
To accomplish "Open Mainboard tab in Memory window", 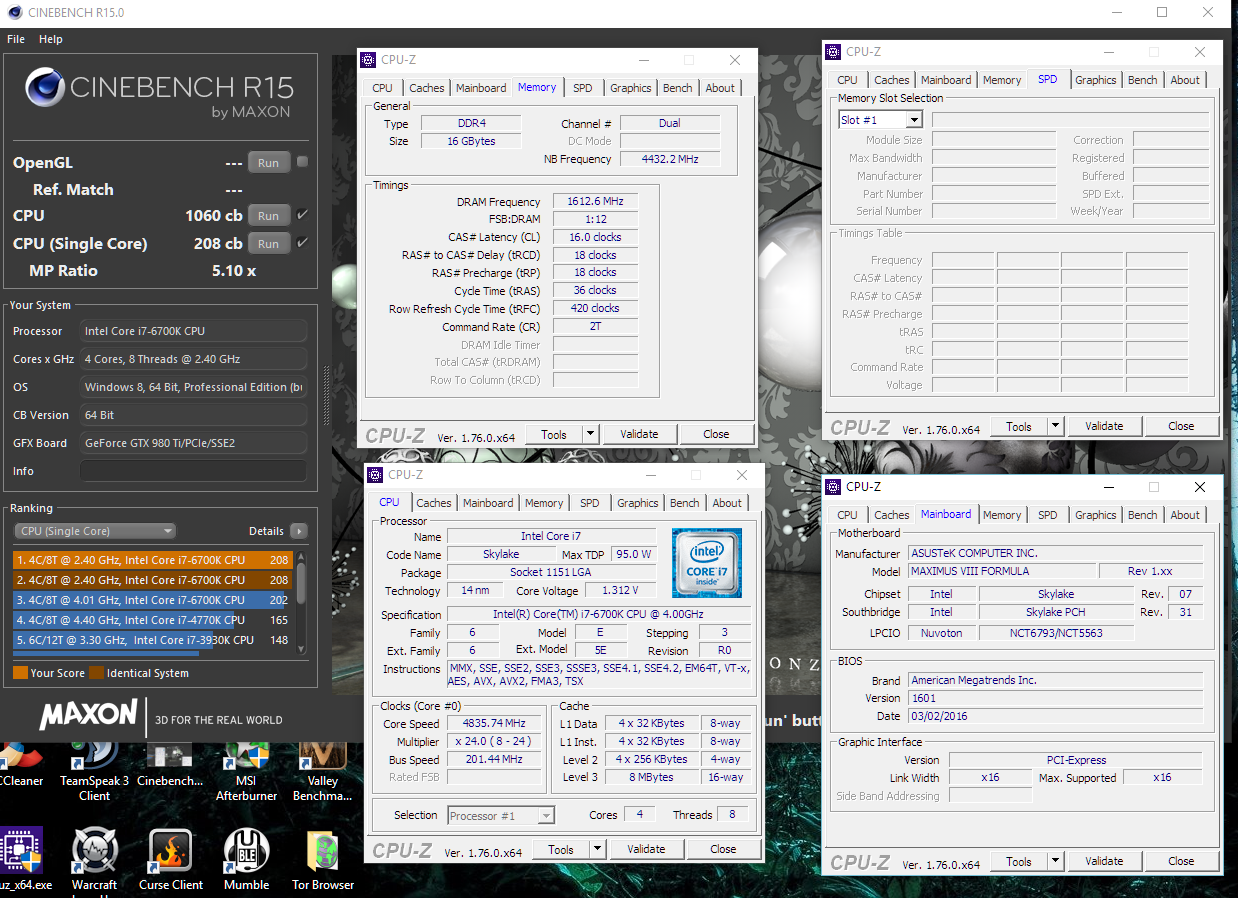I will click(x=481, y=88).
